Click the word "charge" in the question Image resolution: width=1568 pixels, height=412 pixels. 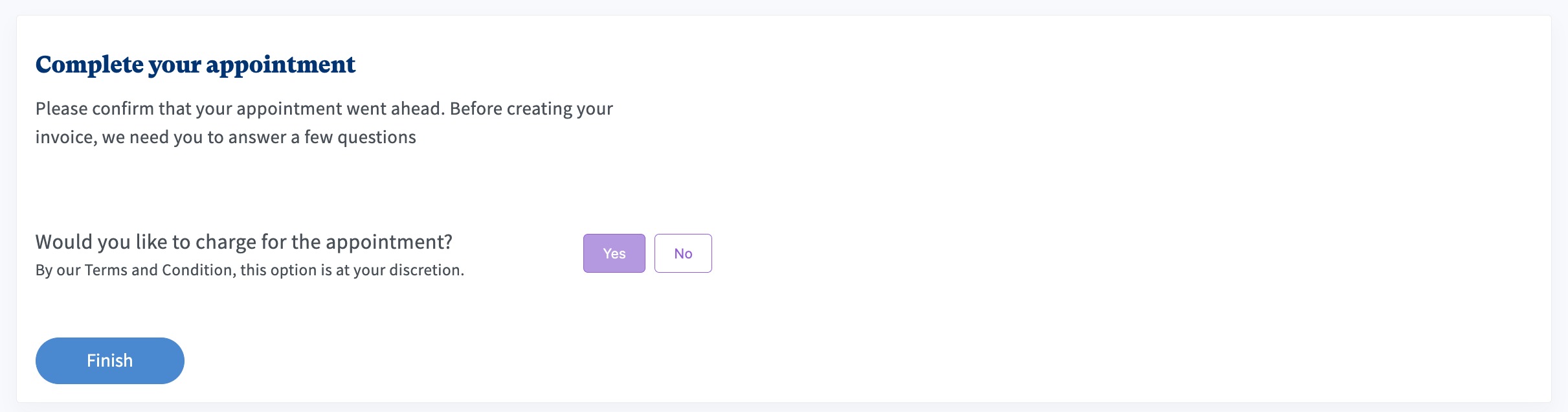tap(225, 242)
